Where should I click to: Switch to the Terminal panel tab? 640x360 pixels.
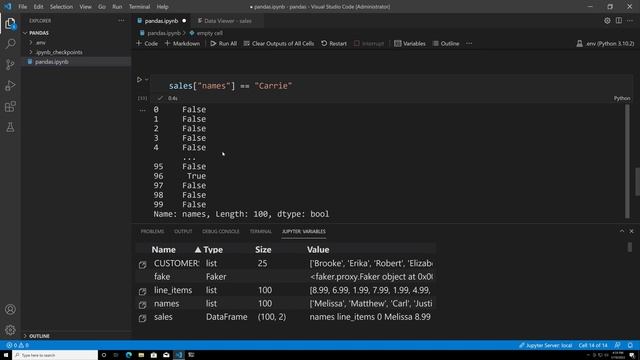[260, 231]
